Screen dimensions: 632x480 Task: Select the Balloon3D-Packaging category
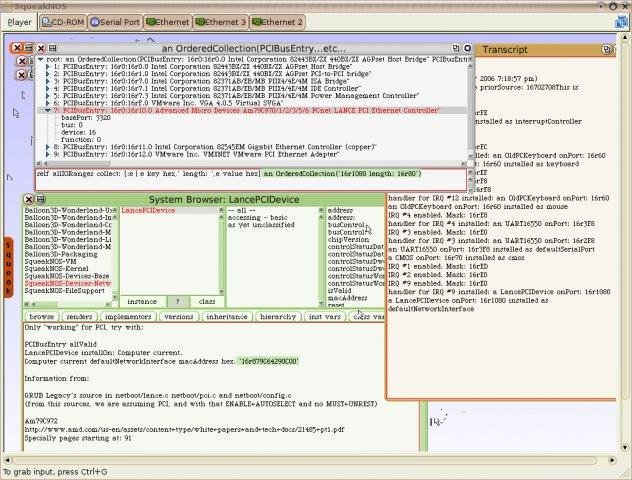(61, 254)
